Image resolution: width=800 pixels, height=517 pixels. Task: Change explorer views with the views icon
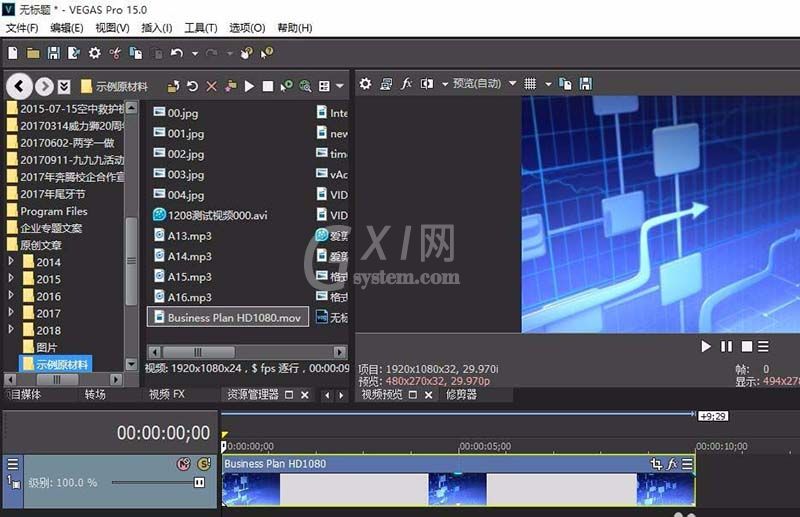[x=324, y=86]
